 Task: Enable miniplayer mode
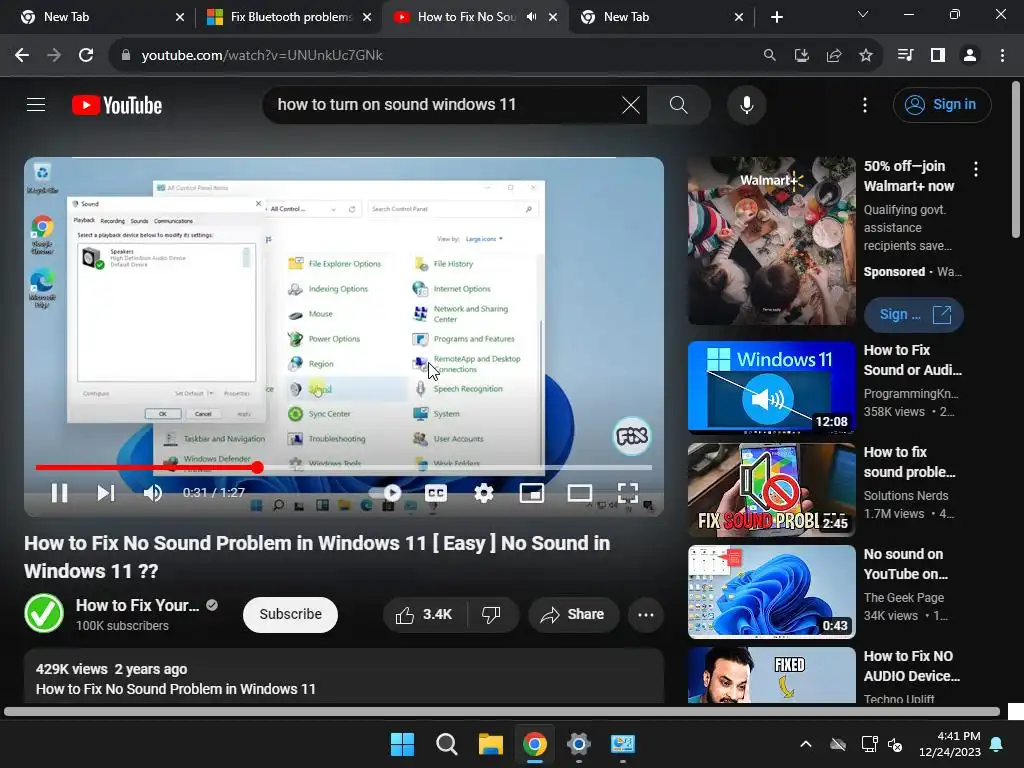[532, 493]
